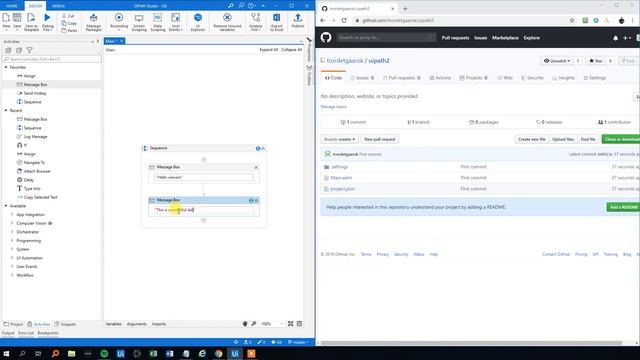Open the Issues tab on GitHub repo
640x360 pixels.
tap(362, 78)
